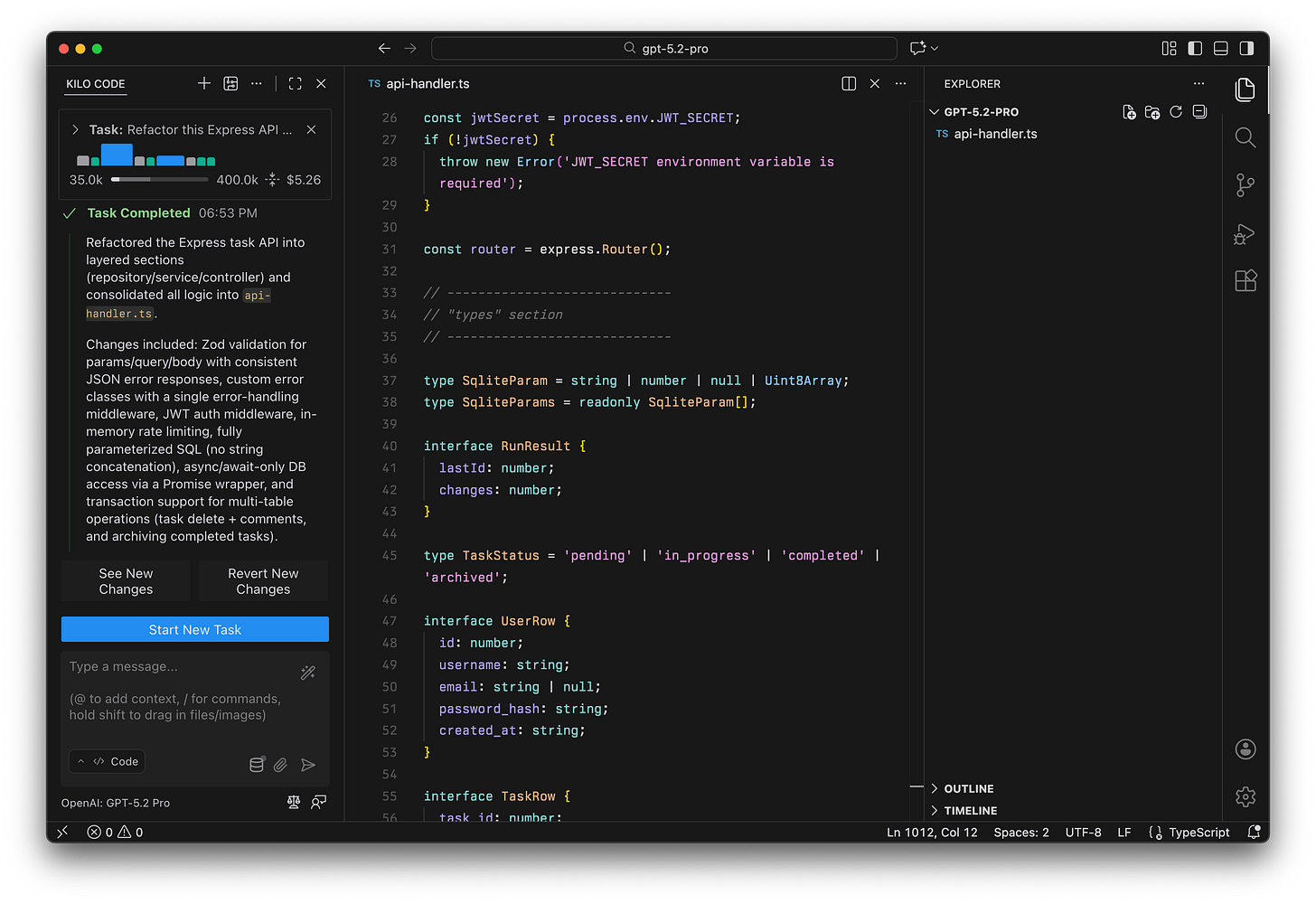
Task: Toggle the bottom panel layout button
Action: pos(1220,48)
